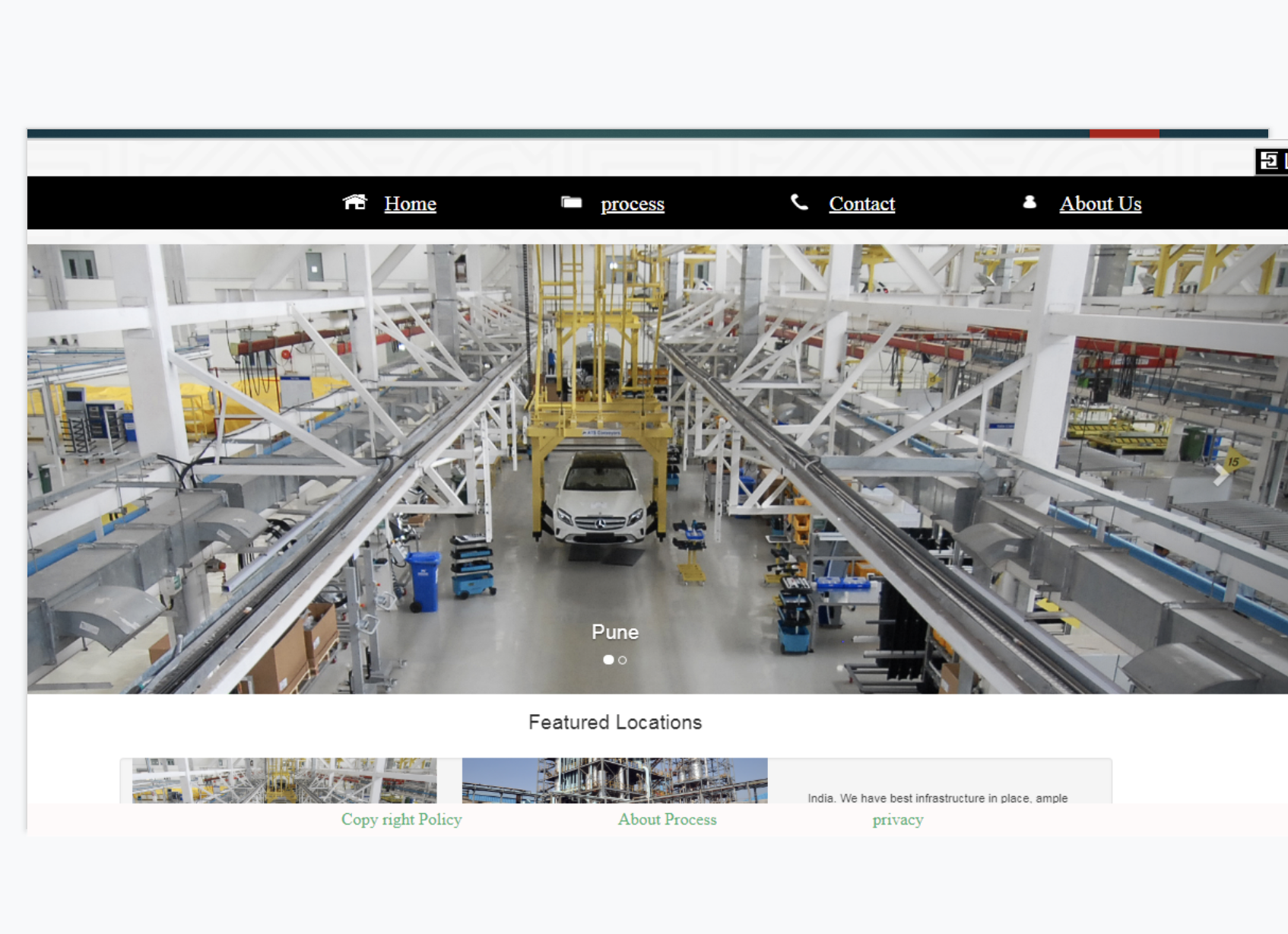The width and height of the screenshot is (1288, 934).
Task: Open the About Process footer link
Action: point(668,820)
